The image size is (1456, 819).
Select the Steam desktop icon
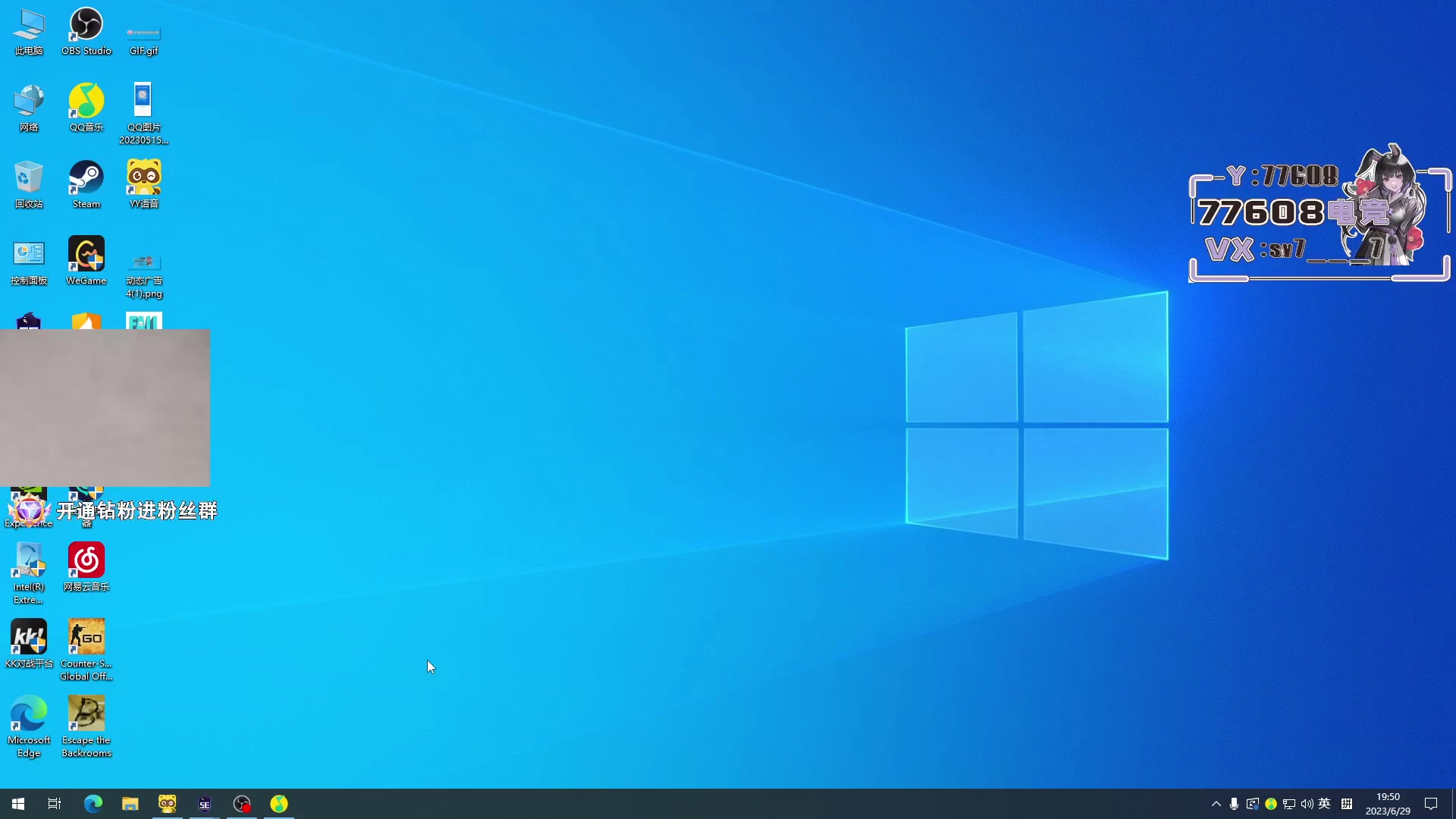click(x=86, y=178)
